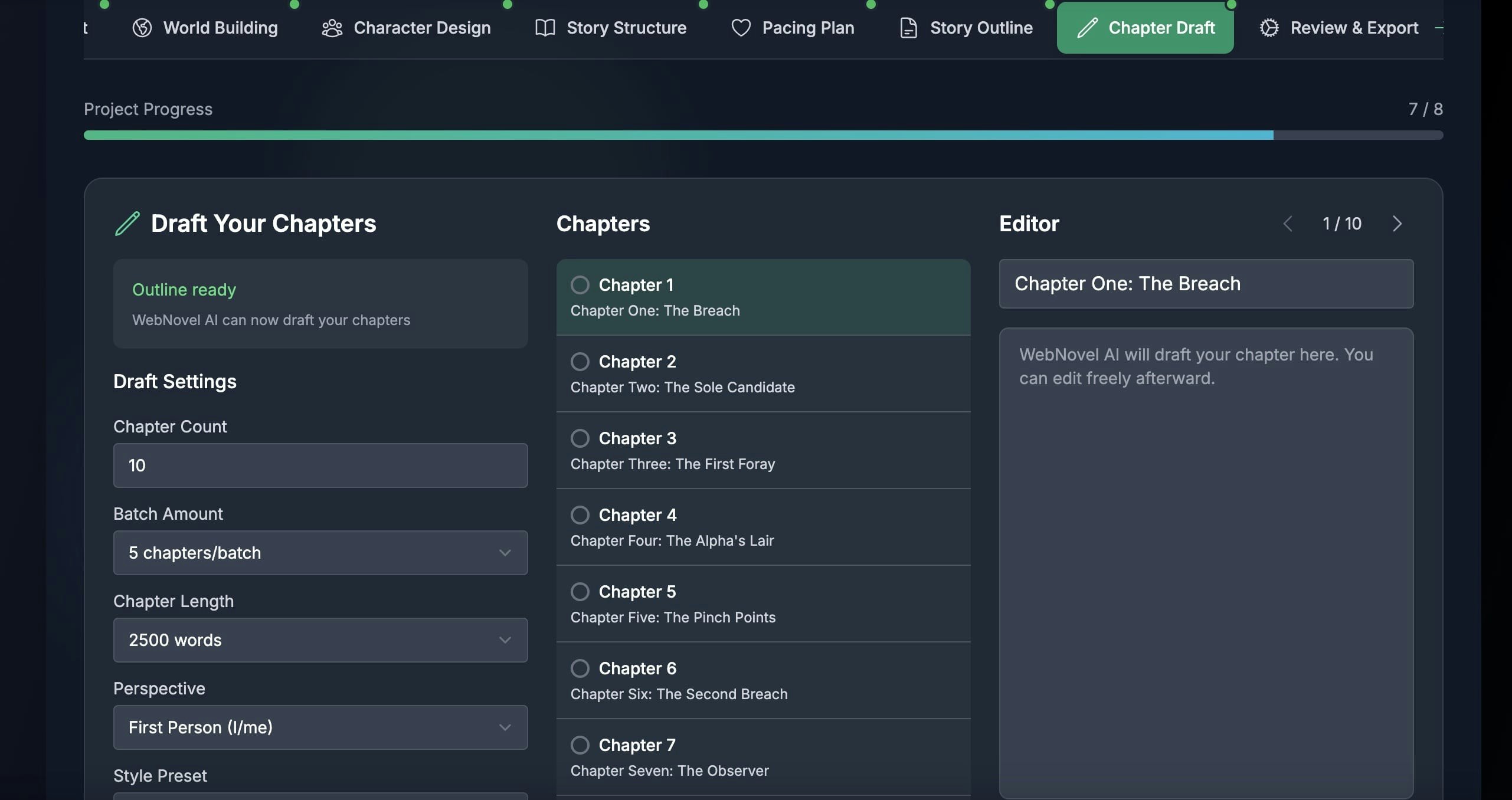Go to next chapter in the Editor
Screen dimensions: 1512x800
pyautogui.click(x=1397, y=224)
